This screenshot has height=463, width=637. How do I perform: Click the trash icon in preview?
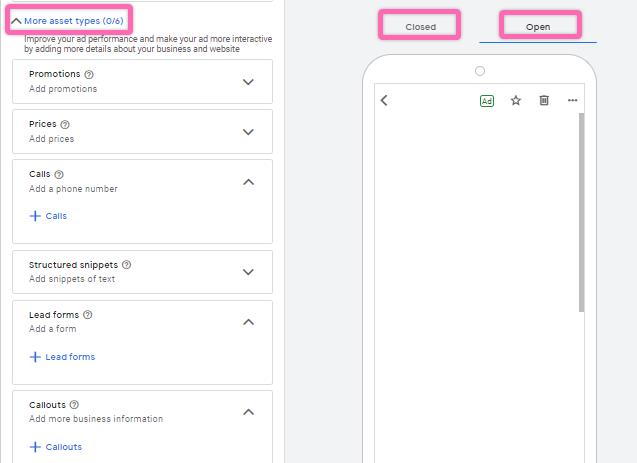tap(544, 101)
